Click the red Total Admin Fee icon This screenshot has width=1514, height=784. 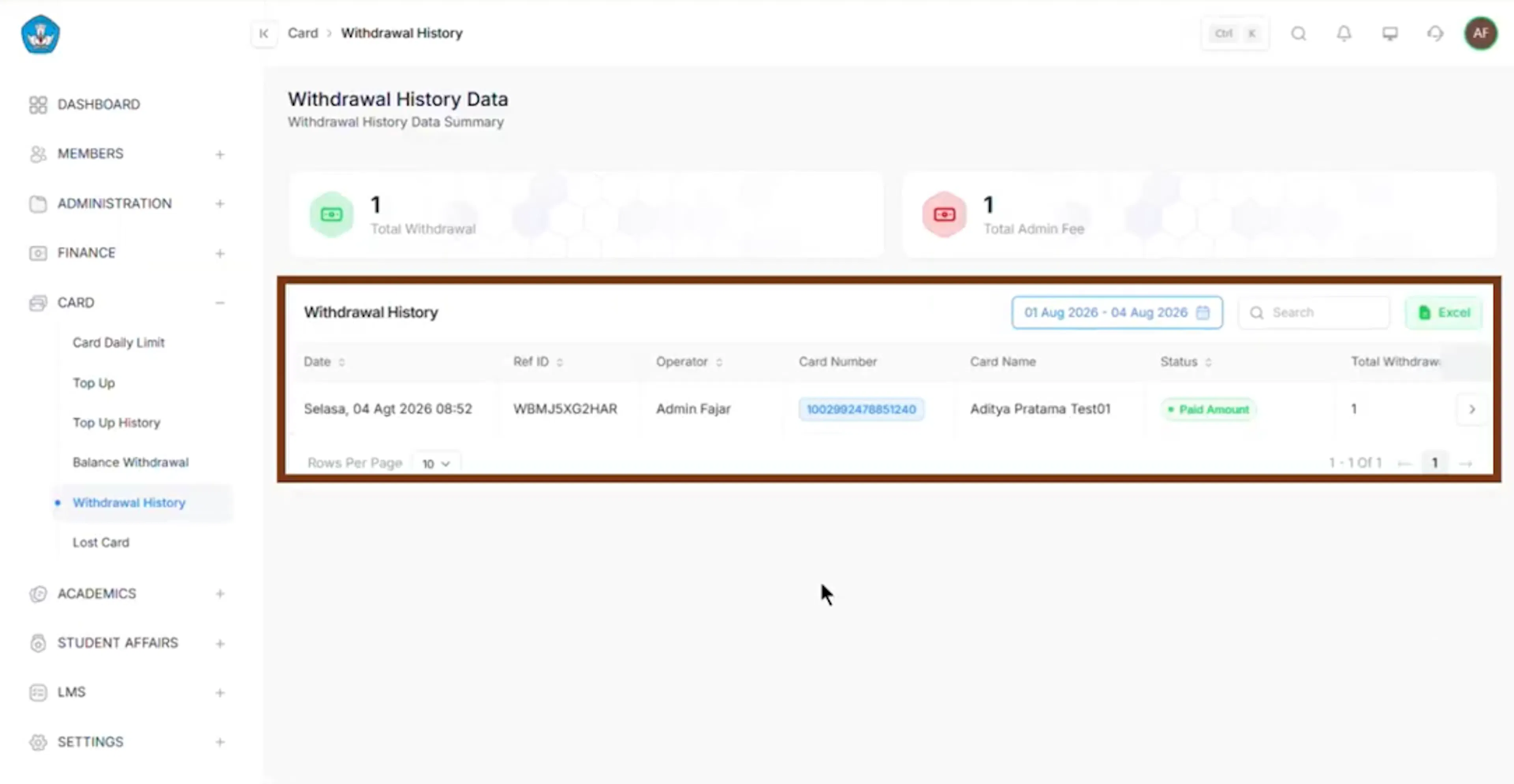(x=944, y=214)
